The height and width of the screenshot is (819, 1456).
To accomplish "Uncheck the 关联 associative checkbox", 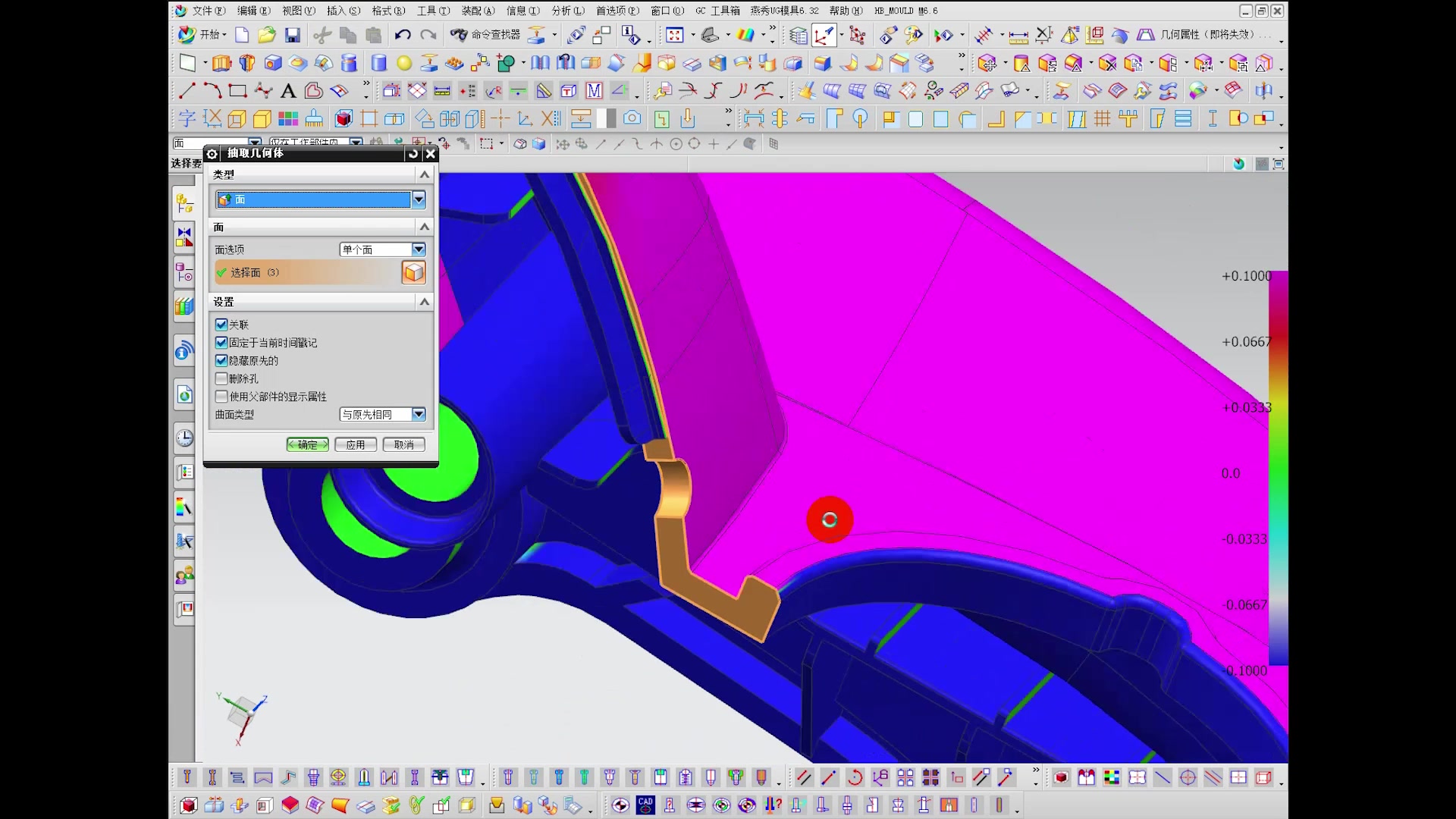I will (221, 325).
